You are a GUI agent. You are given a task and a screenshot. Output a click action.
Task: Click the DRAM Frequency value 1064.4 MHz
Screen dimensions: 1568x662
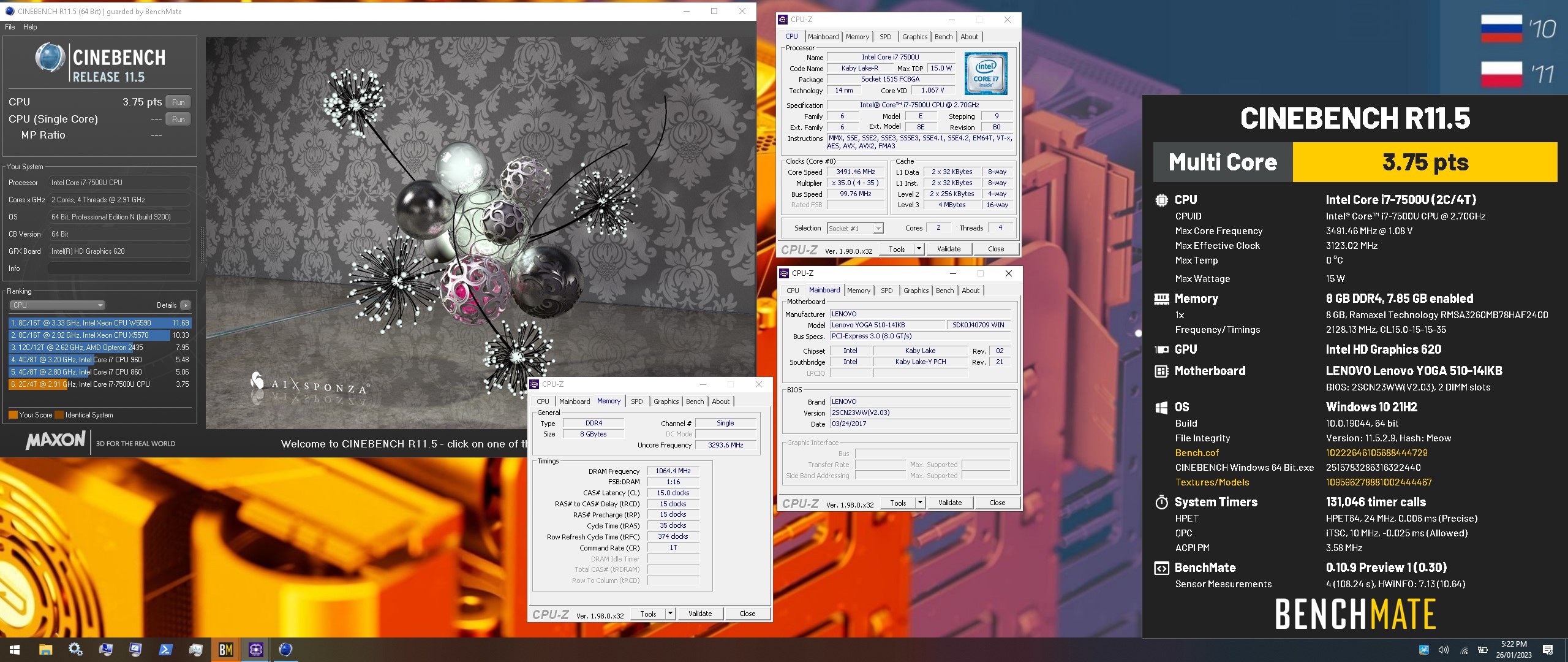[x=673, y=471]
